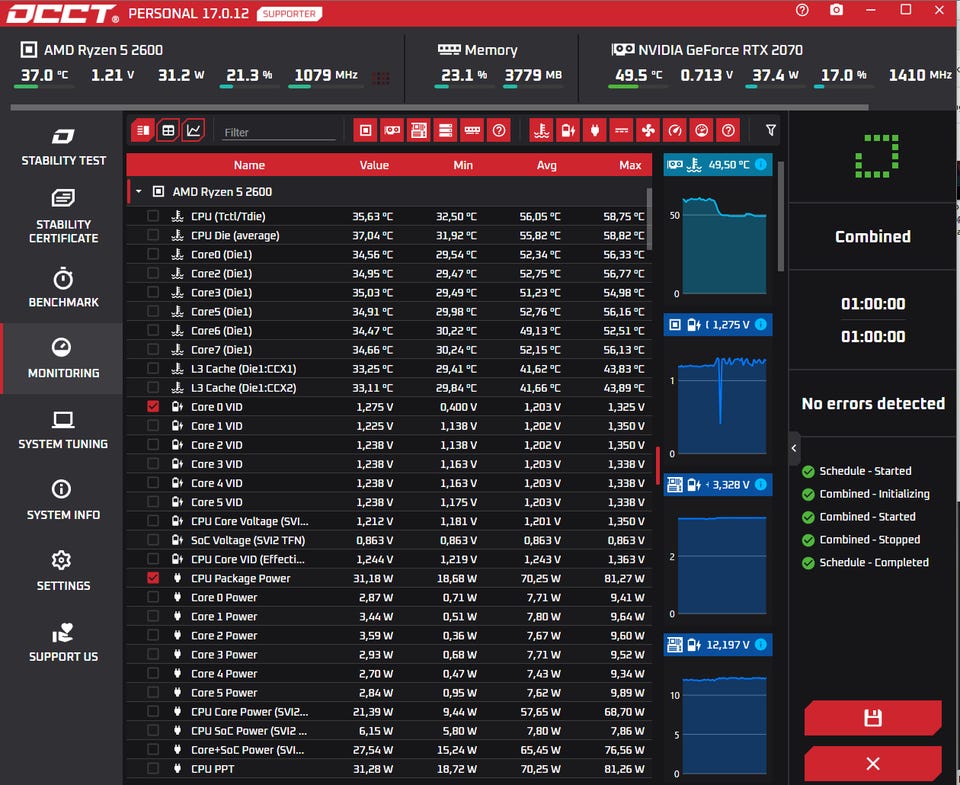Viewport: 960px width, 785px height.
Task: Save the test report with floppy button
Action: click(x=872, y=718)
